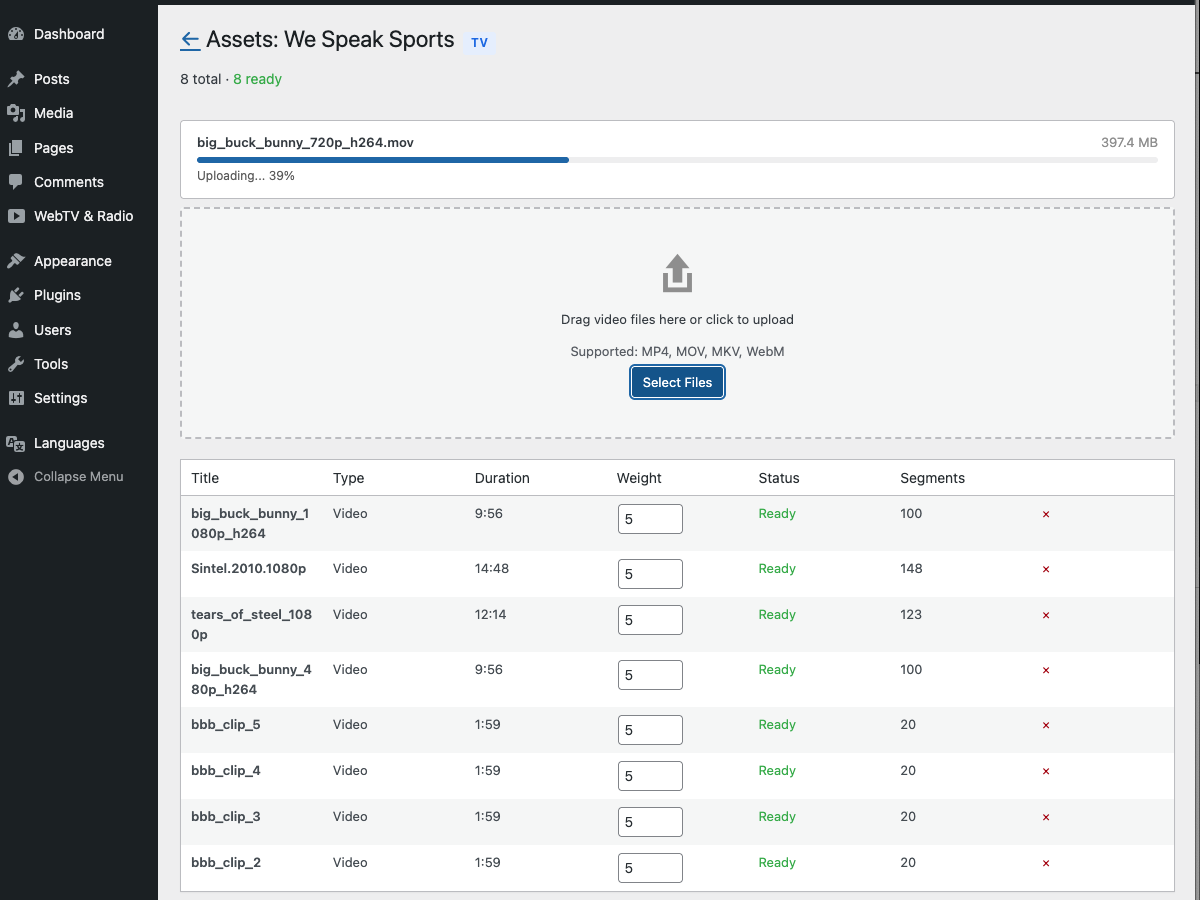Open the Settings sidebar icon
The width and height of the screenshot is (1200, 900).
point(16,398)
